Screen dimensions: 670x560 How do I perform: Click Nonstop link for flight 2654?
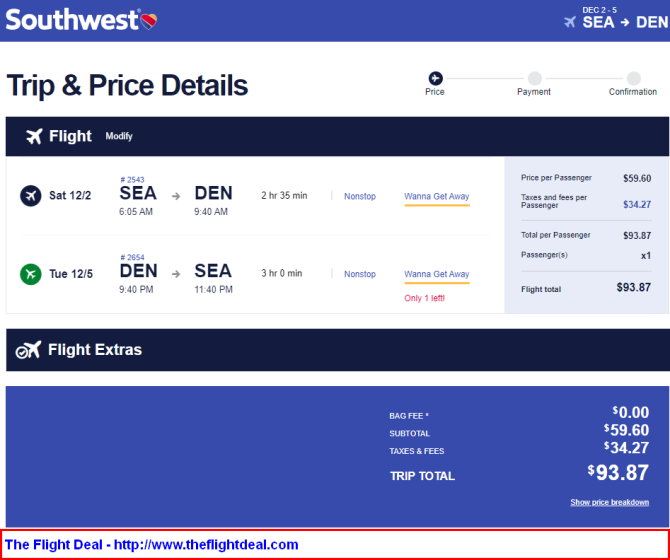point(360,274)
